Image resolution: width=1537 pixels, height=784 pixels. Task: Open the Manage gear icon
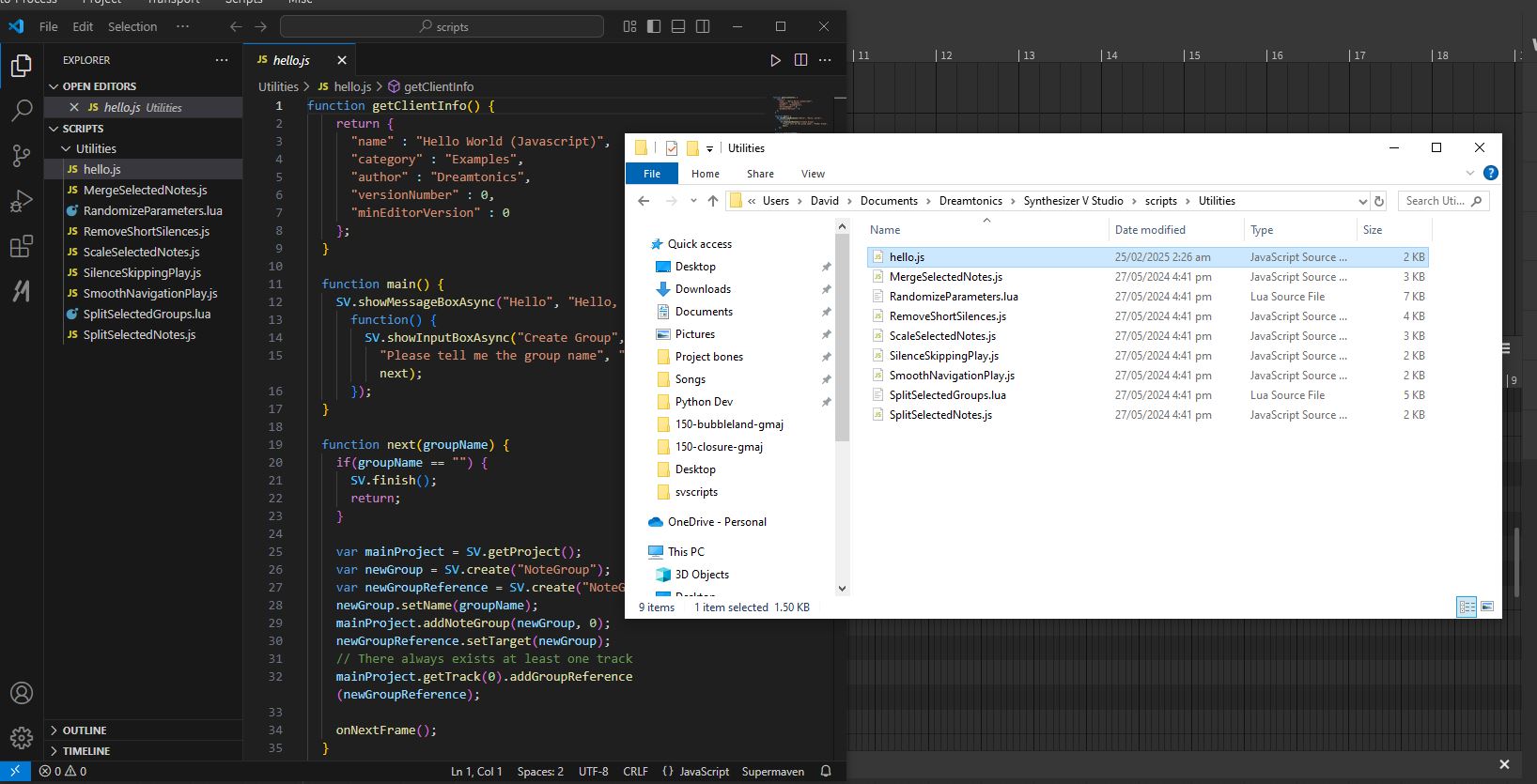click(x=21, y=738)
